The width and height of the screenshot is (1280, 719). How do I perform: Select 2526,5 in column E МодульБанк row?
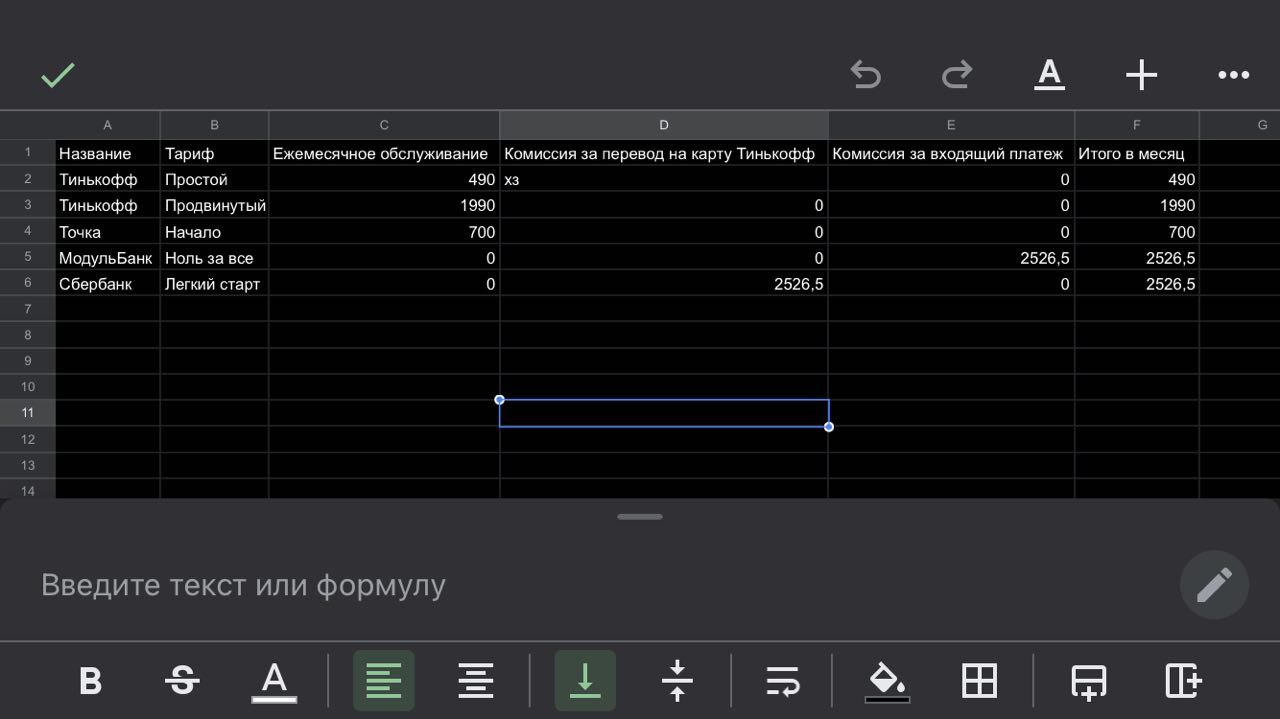pyautogui.click(x=951, y=257)
